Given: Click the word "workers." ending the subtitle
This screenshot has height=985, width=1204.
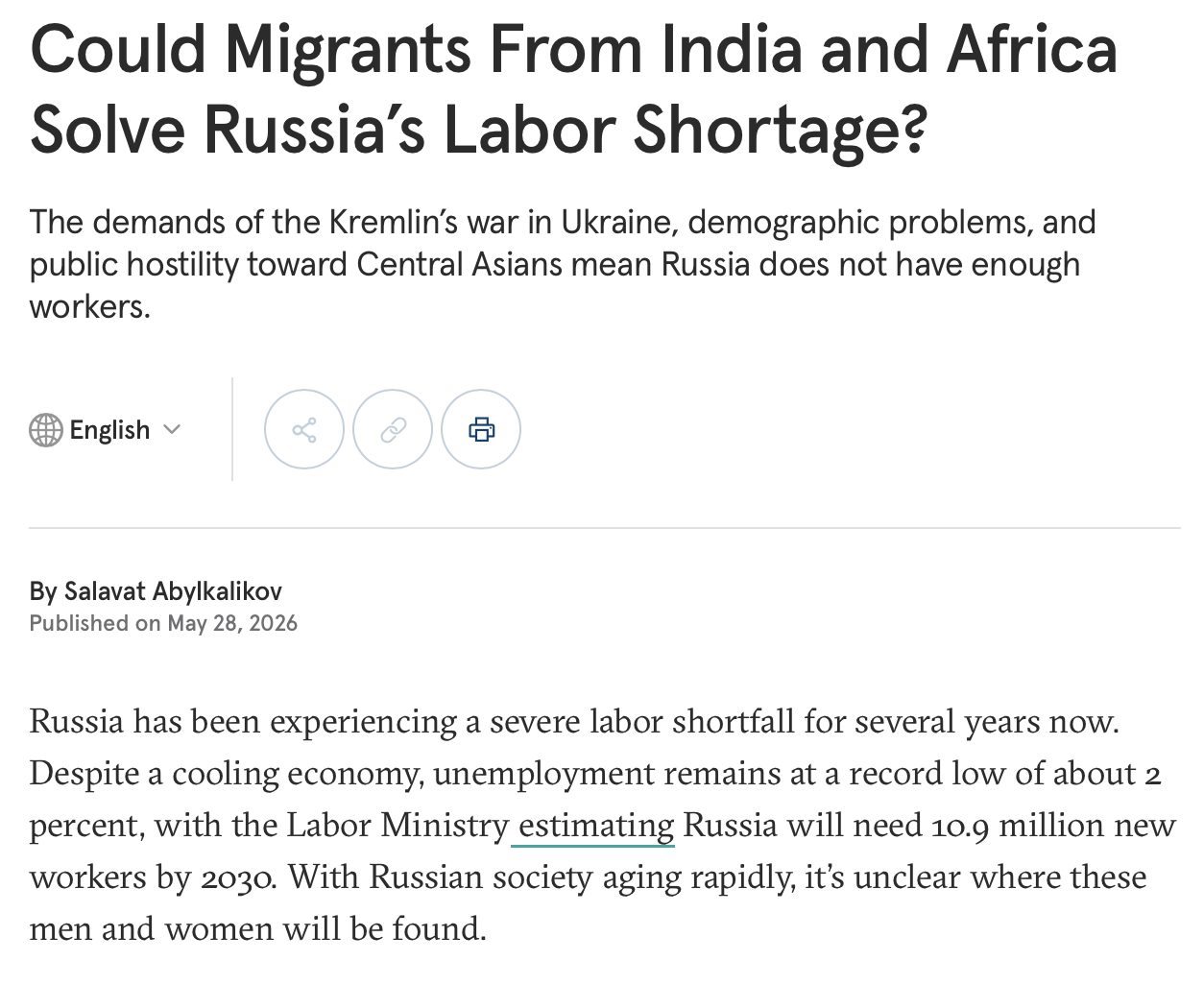Looking at the screenshot, I should [x=90, y=306].
